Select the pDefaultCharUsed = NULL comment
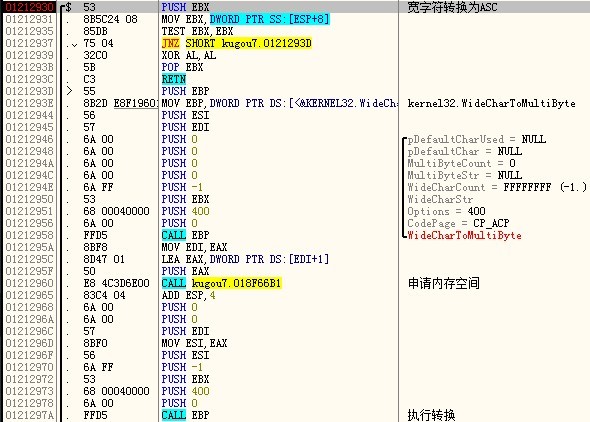Viewport: 590px width, 422px height. point(477,140)
